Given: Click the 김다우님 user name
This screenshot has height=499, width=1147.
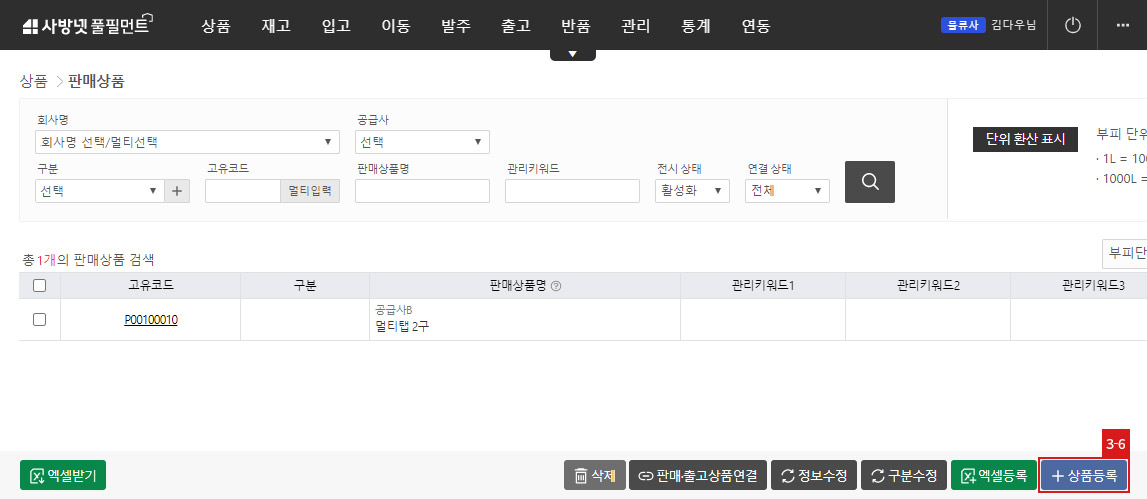Looking at the screenshot, I should pos(1014,26).
